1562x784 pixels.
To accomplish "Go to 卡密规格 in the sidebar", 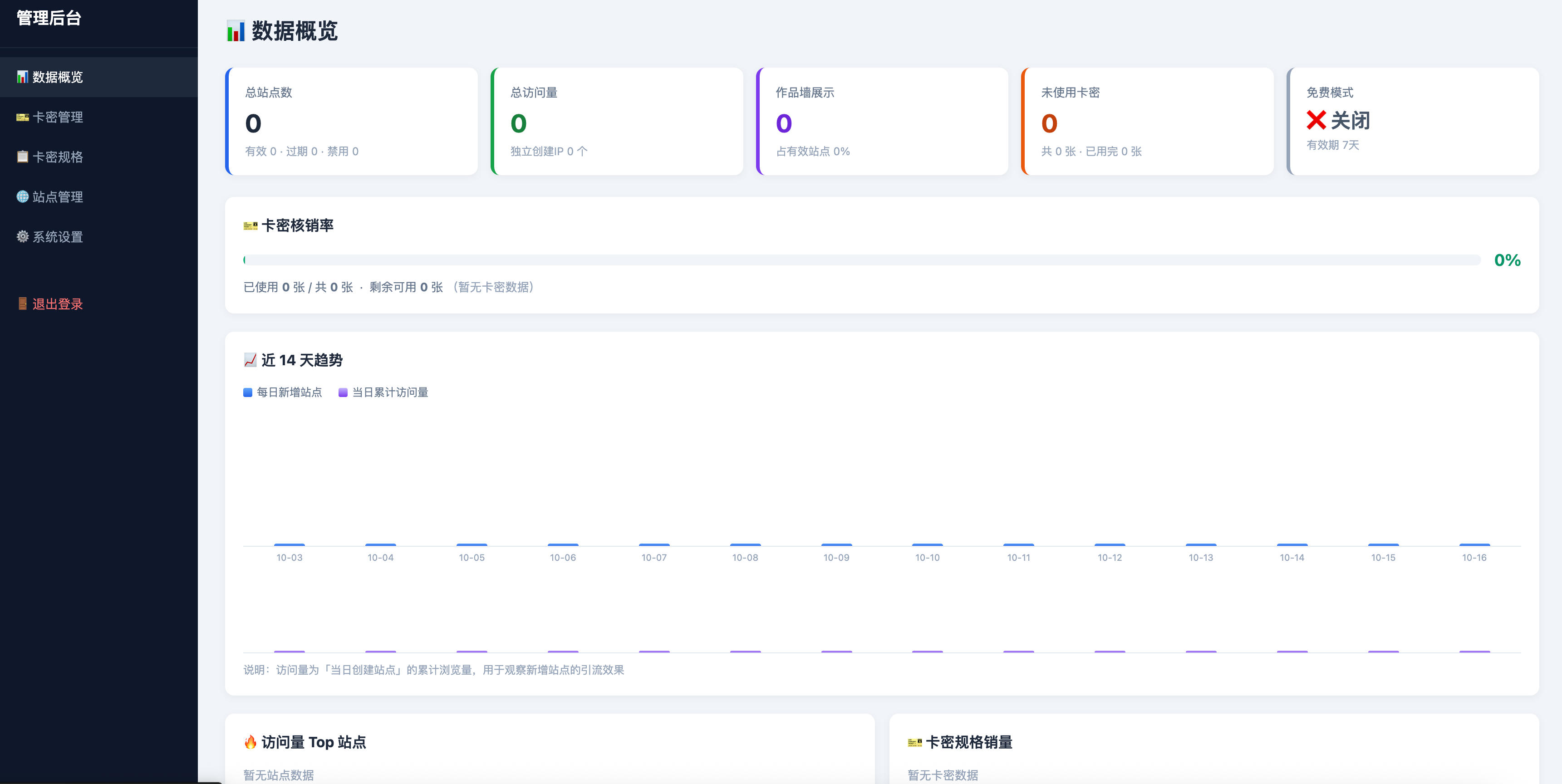I will point(99,157).
